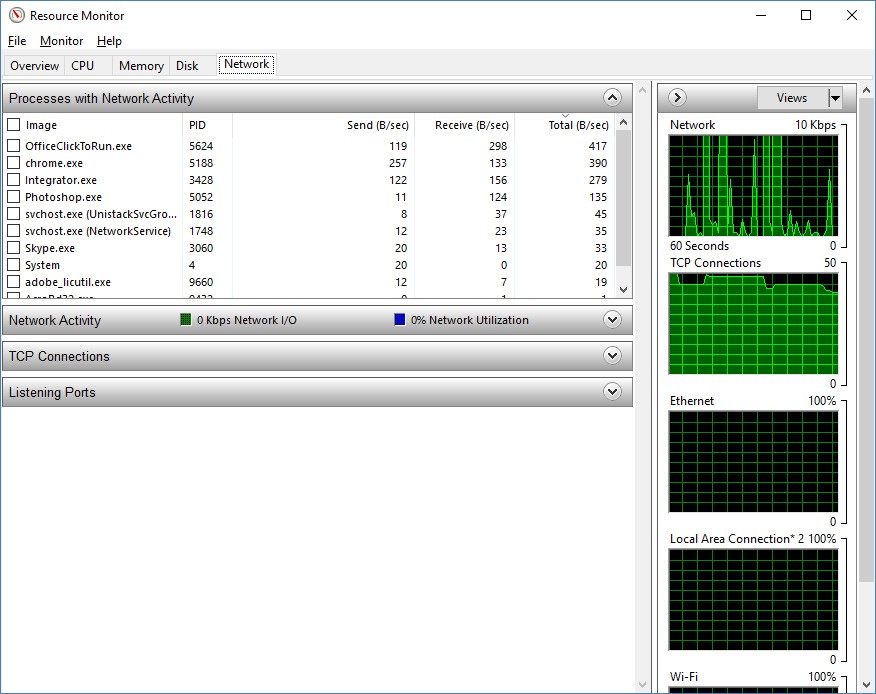Enable the Skype.exe filter checkbox
The height and width of the screenshot is (694, 876).
pos(14,248)
